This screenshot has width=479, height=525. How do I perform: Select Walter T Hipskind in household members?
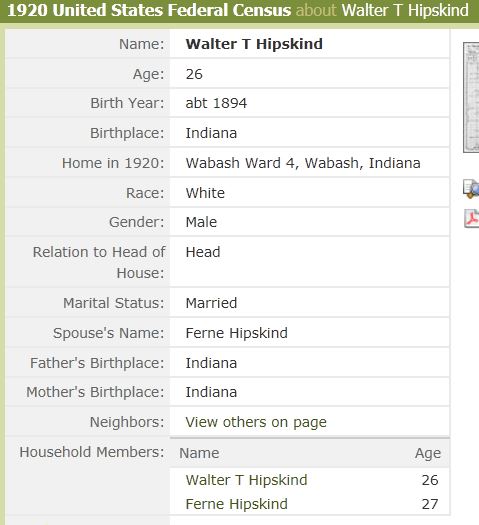[246, 480]
